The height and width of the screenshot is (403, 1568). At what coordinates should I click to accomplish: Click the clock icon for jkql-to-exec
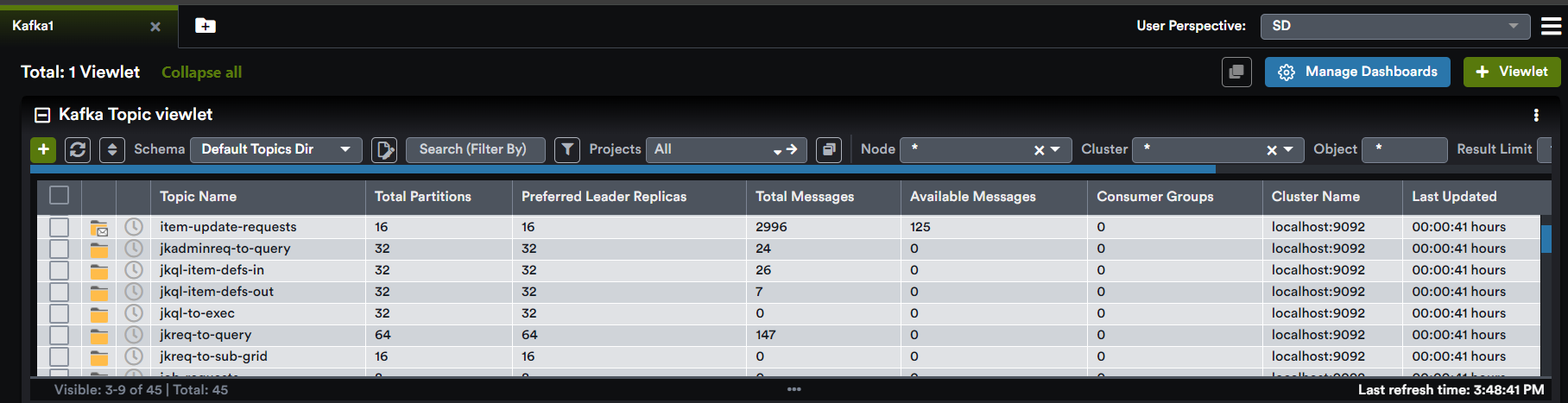click(x=134, y=313)
